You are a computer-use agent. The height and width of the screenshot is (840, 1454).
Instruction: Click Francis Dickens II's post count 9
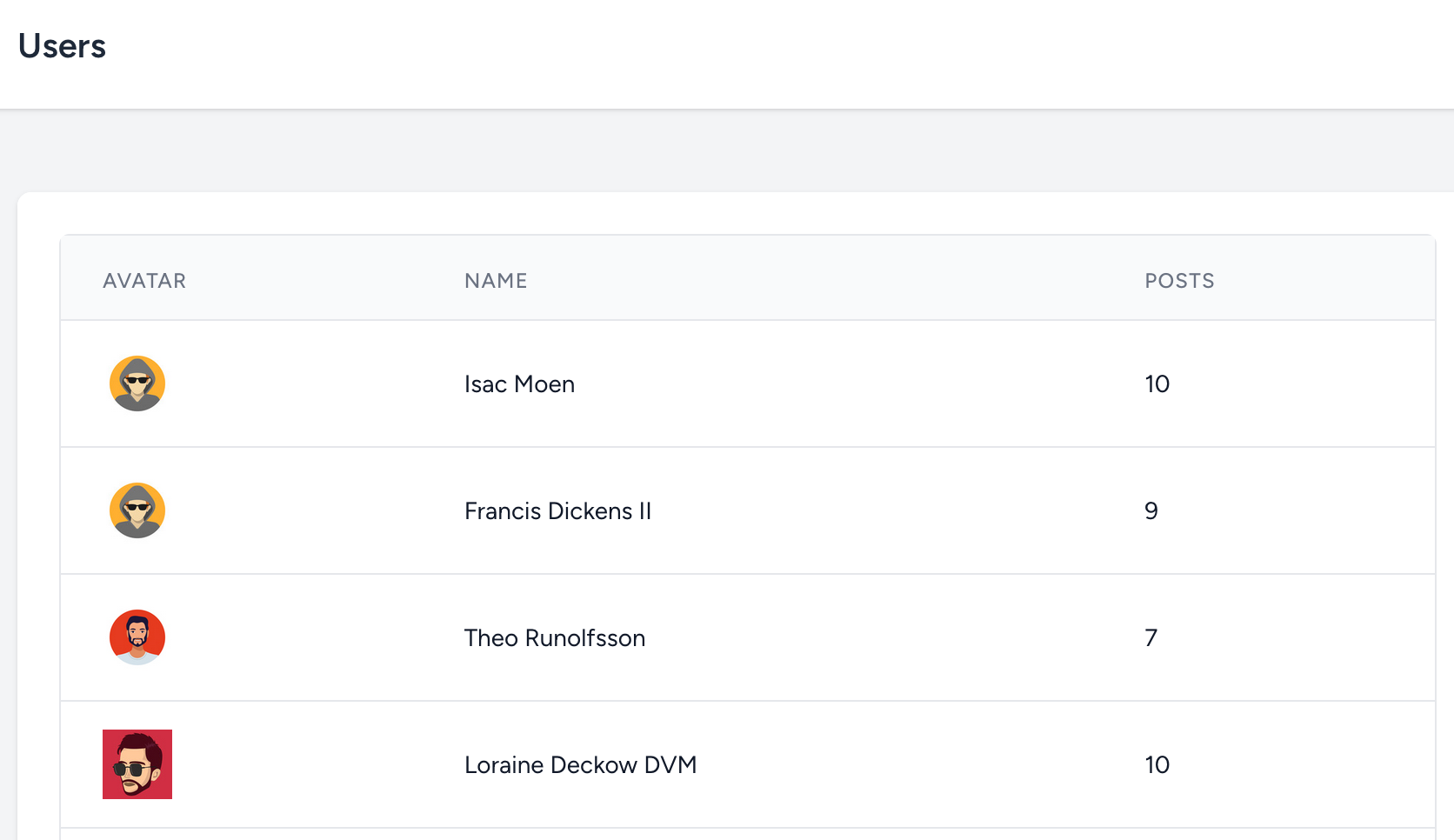(x=1151, y=511)
